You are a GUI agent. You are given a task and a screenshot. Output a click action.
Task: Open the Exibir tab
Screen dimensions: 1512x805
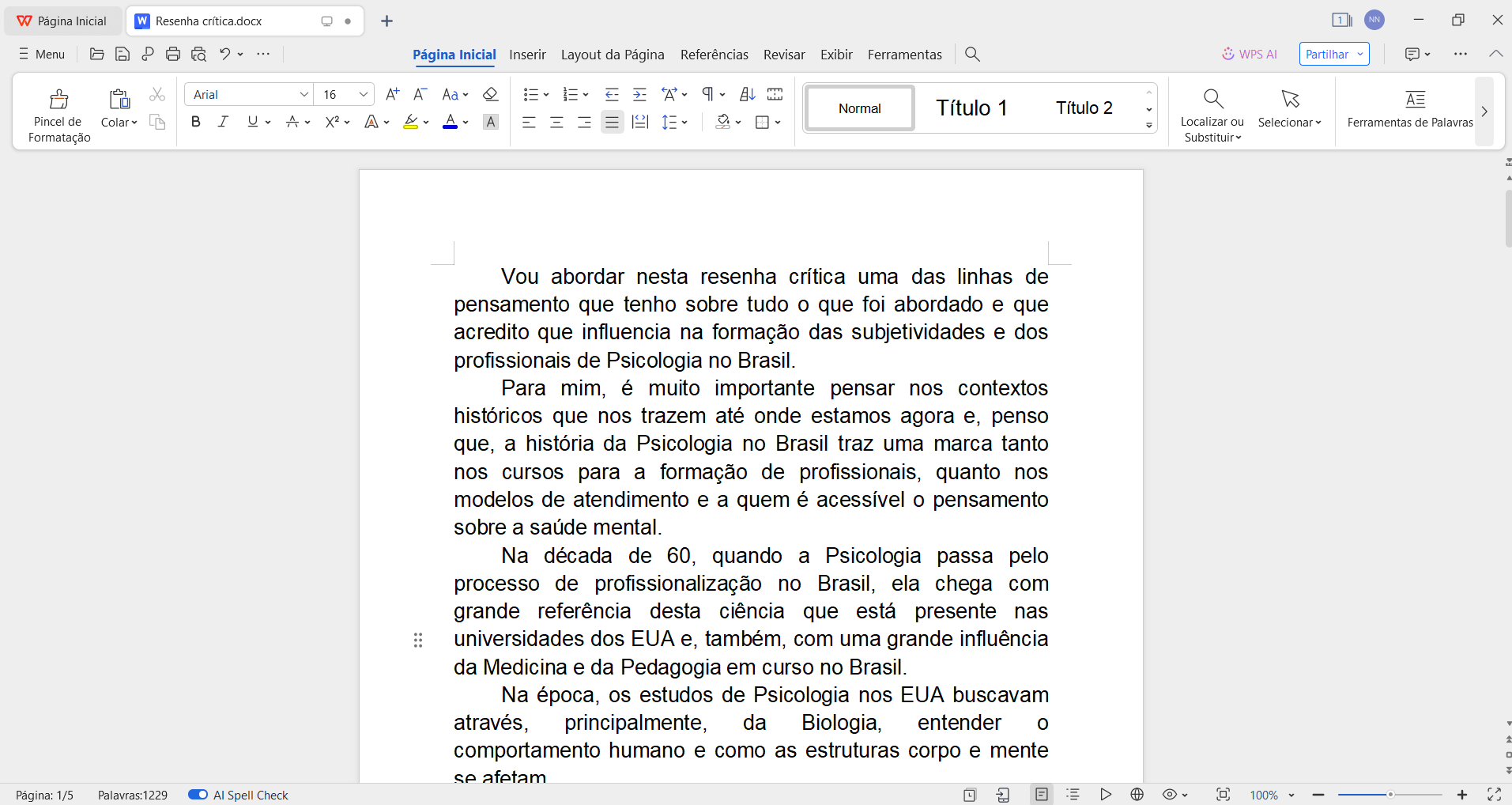(836, 55)
